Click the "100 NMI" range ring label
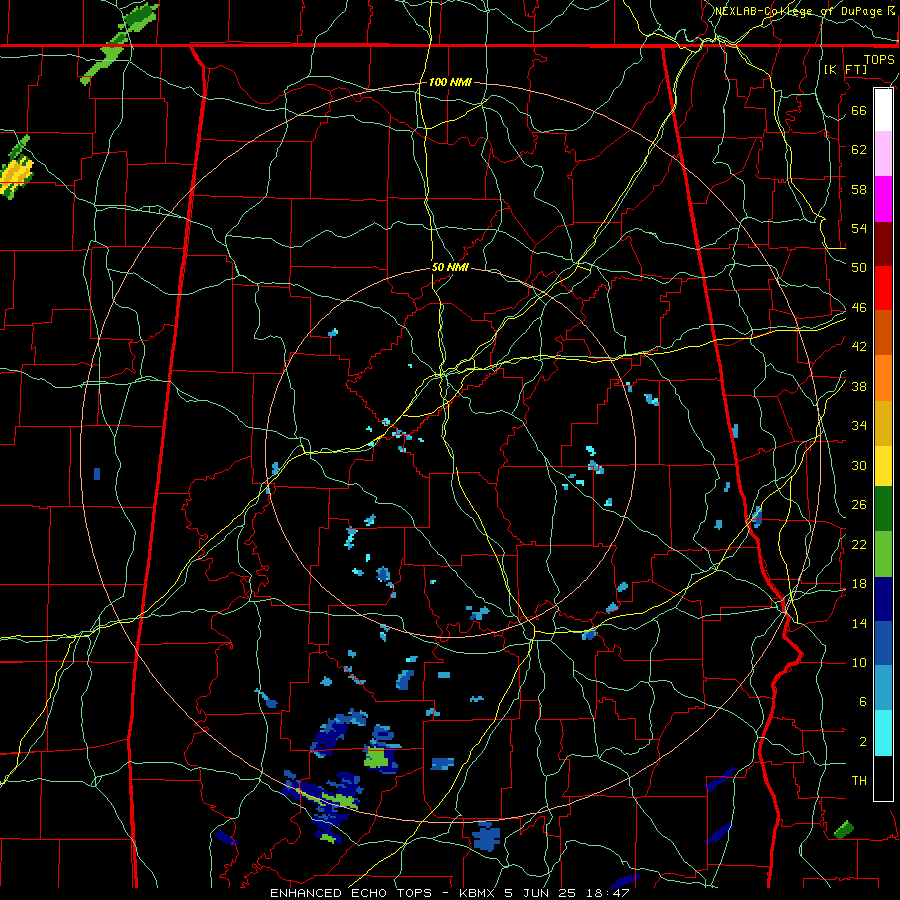This screenshot has width=900, height=900. (x=450, y=82)
